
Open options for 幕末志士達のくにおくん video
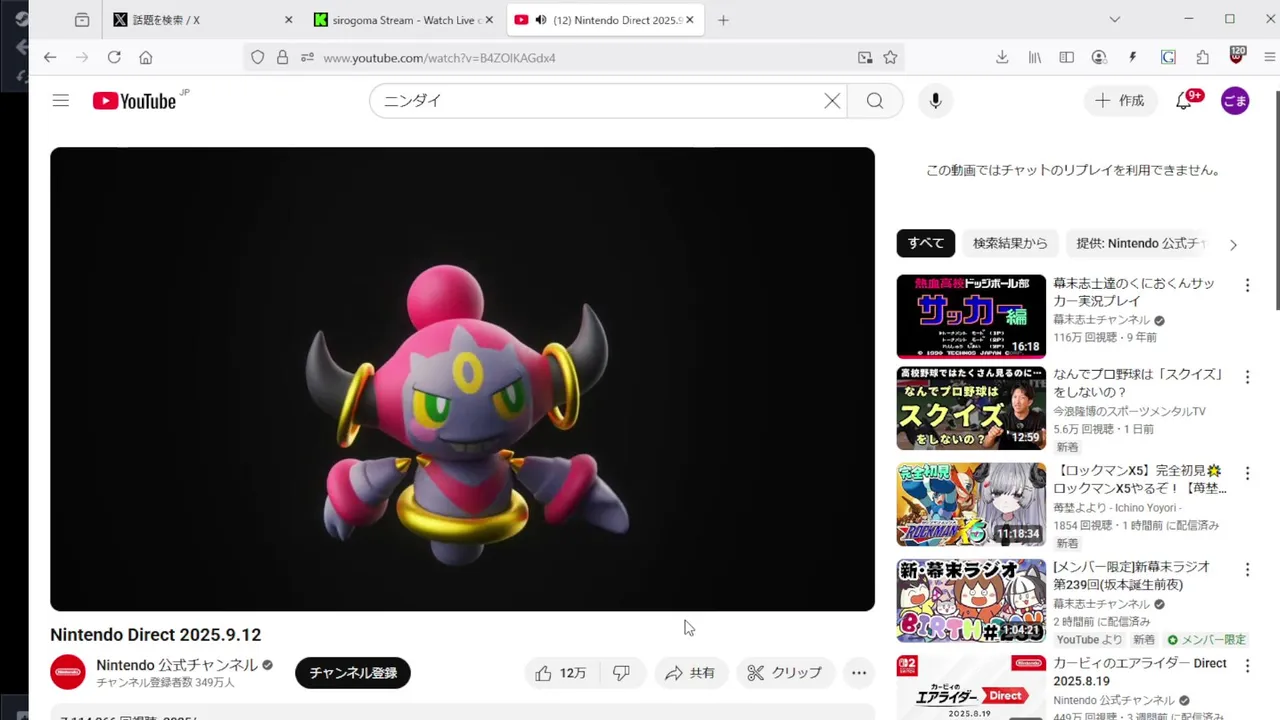tap(1247, 285)
